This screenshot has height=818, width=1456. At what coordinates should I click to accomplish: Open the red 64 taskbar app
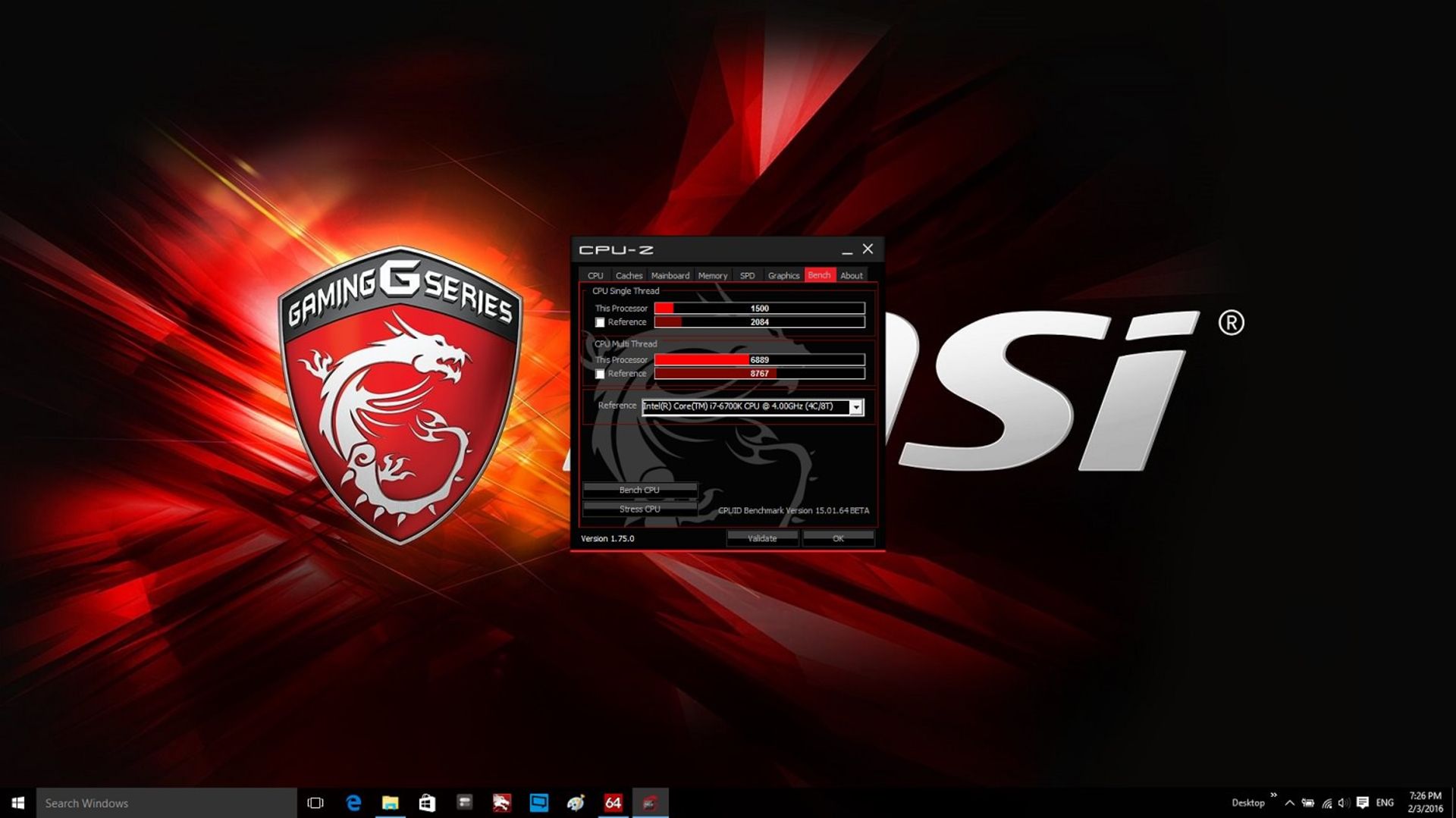pos(613,803)
